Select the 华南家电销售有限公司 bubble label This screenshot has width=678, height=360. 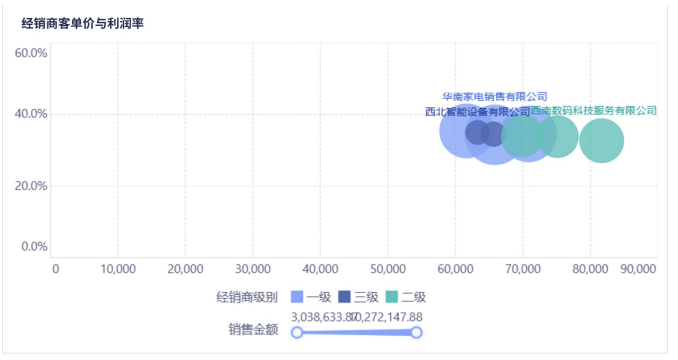495,96
